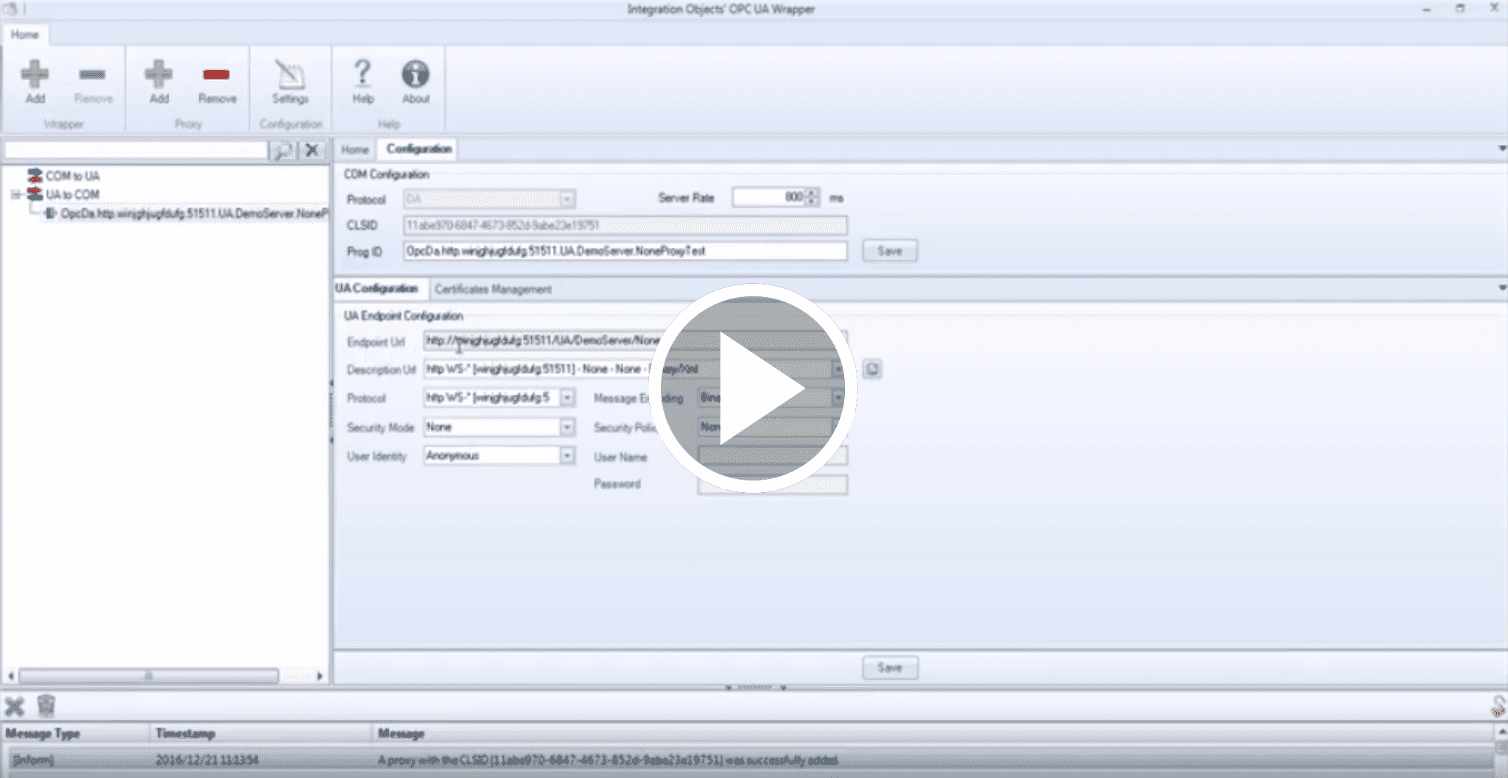Open the UA Endpoint Protocol dropdown

(568, 397)
